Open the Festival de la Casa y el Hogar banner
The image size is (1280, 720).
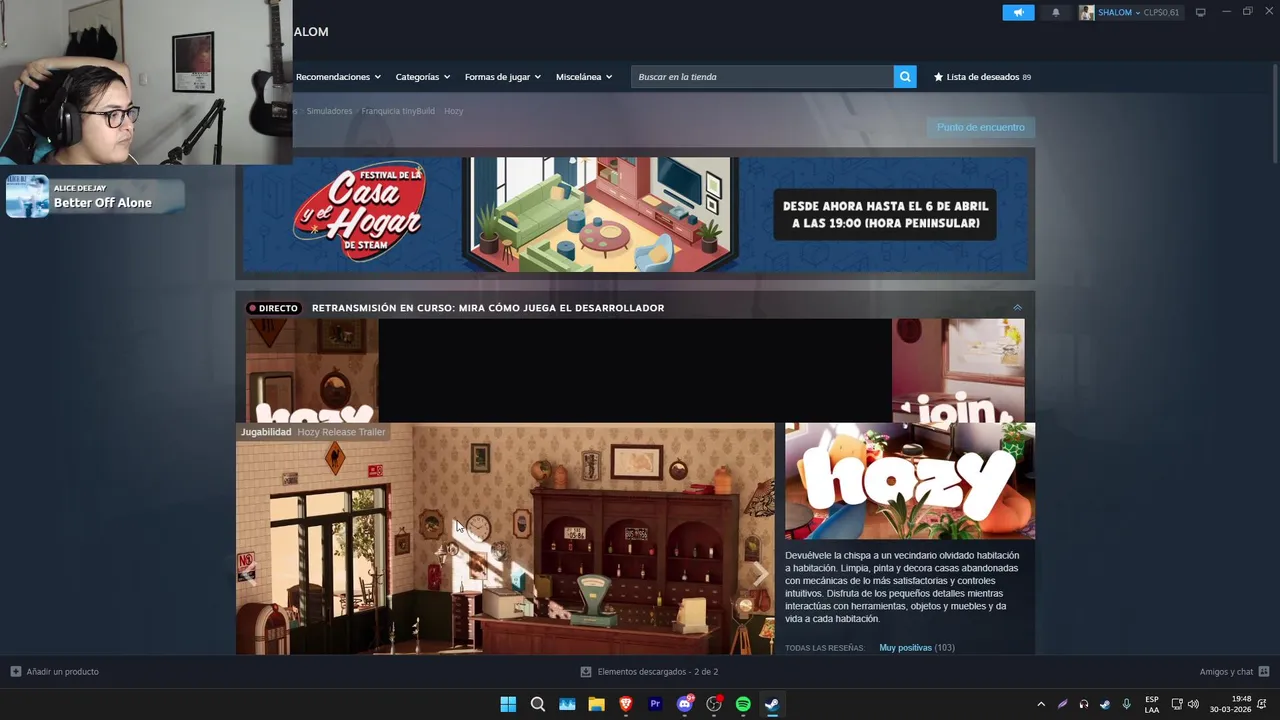(x=635, y=214)
